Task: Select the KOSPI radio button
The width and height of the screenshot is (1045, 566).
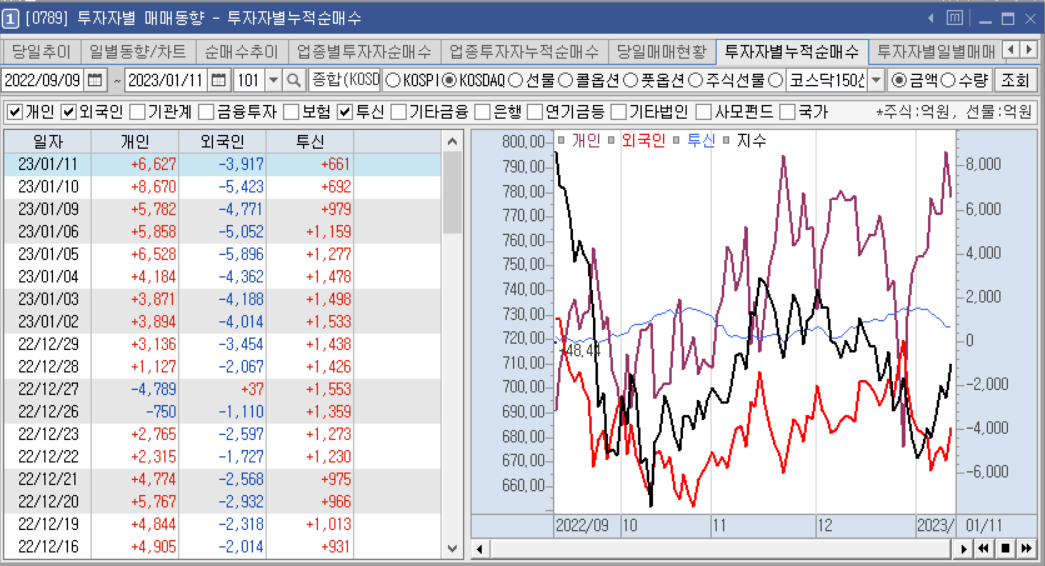Action: pos(393,81)
